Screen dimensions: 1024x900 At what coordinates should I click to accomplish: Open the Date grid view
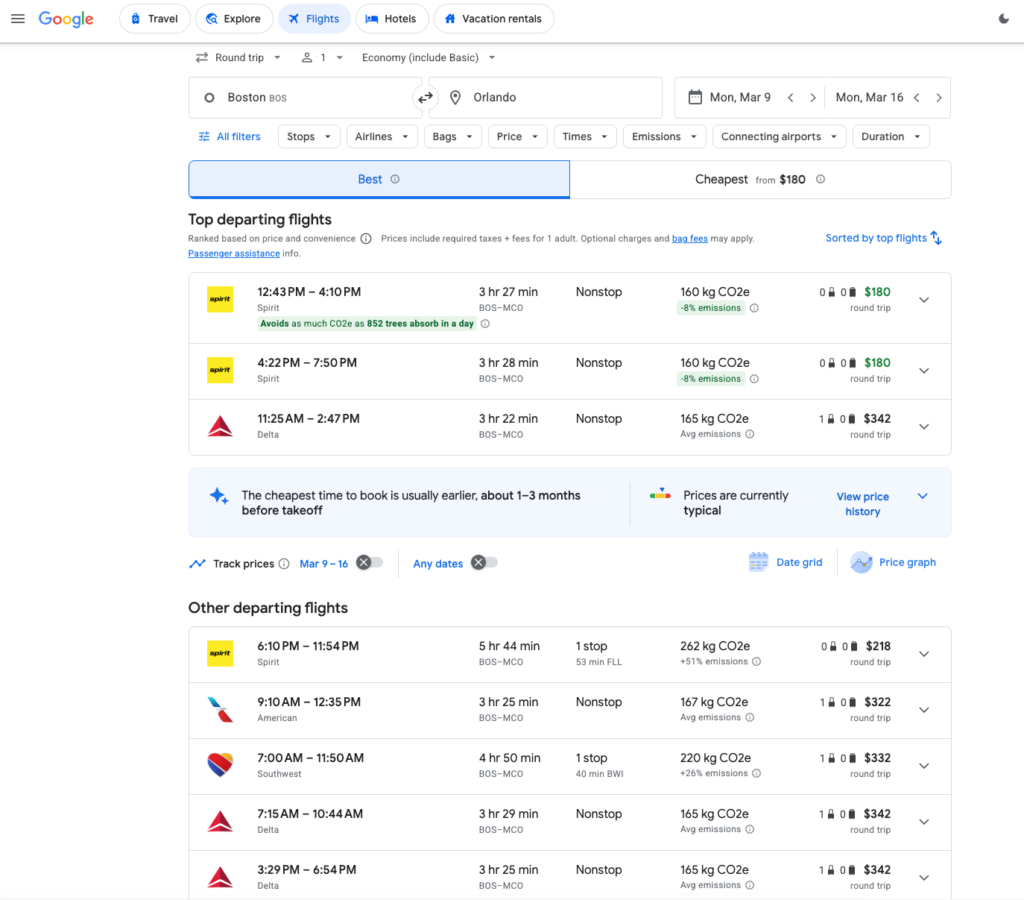point(786,563)
